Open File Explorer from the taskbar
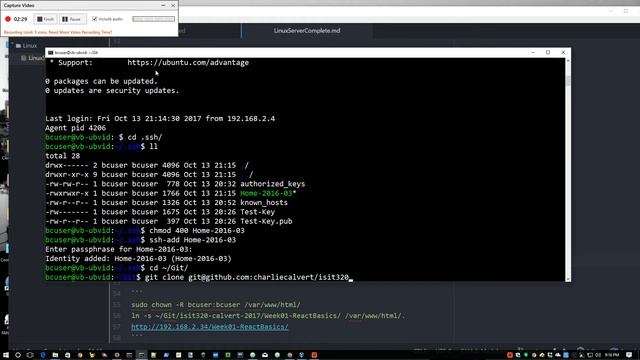640x360 pixels. [x=55, y=355]
